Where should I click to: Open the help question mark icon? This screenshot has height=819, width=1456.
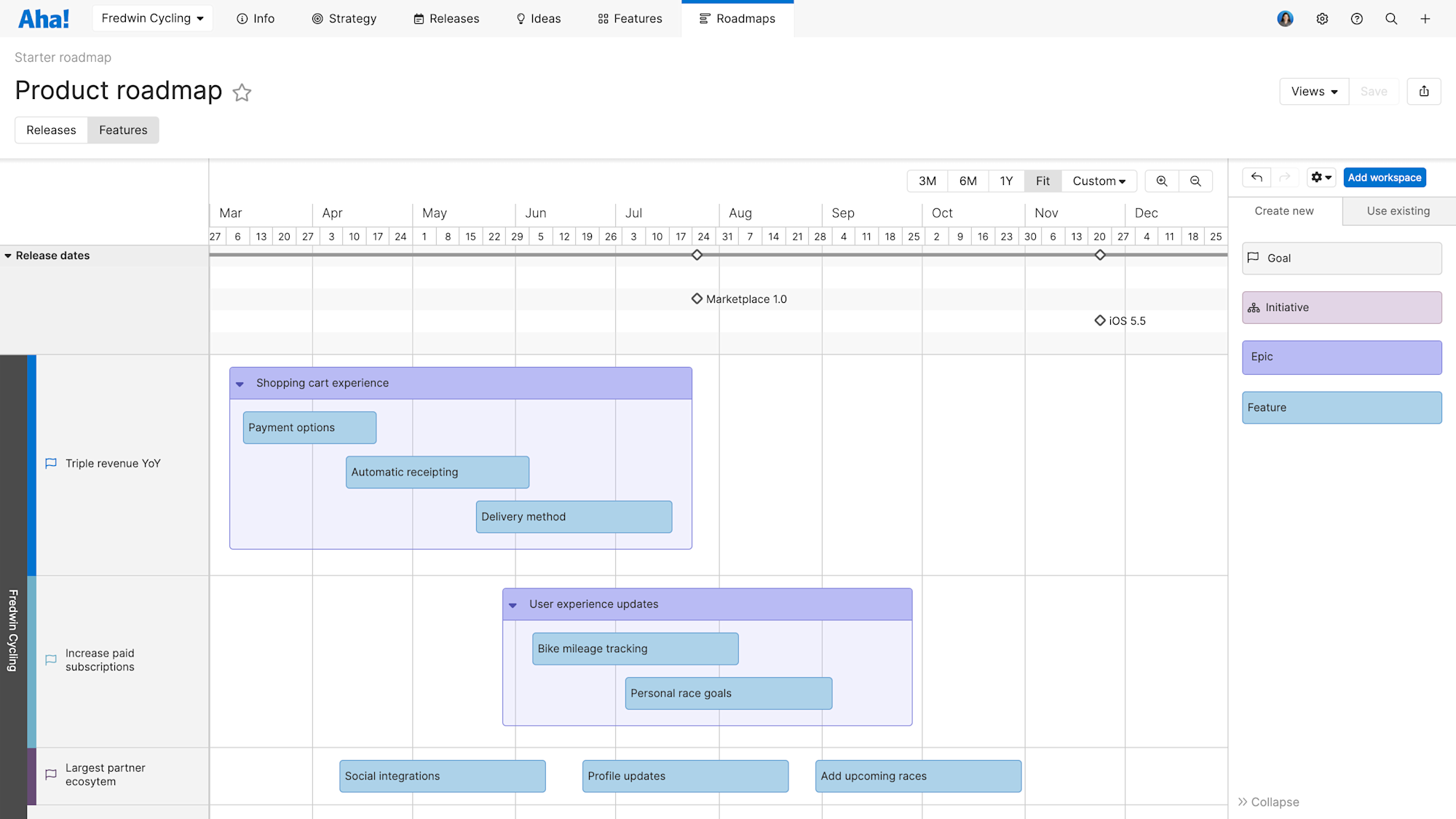[x=1356, y=18]
